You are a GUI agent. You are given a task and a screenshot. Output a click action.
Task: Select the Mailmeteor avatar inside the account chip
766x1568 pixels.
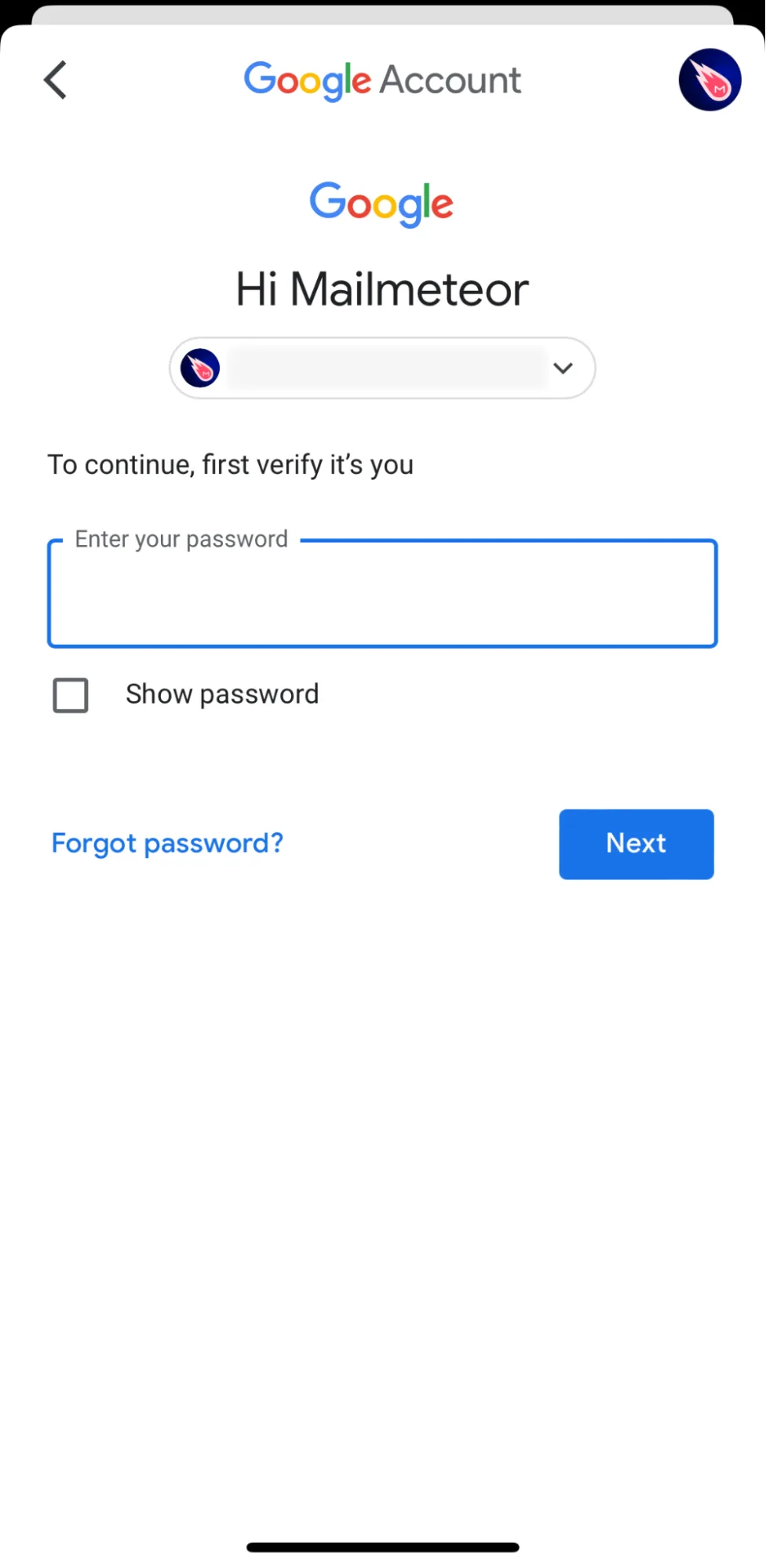[x=200, y=368]
